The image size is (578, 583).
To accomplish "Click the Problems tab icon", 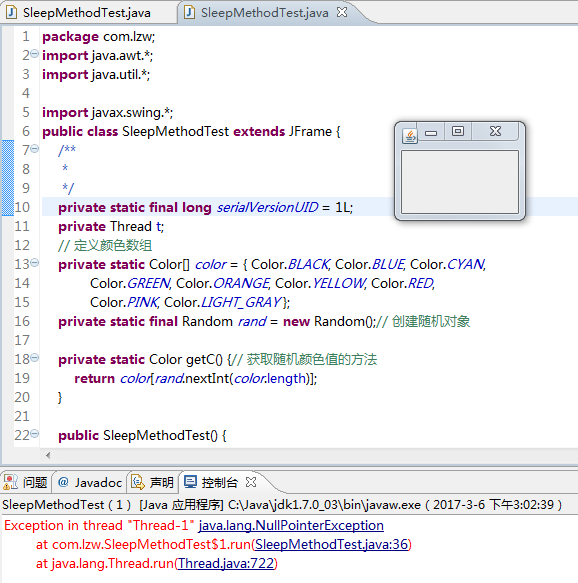I will tap(10, 482).
